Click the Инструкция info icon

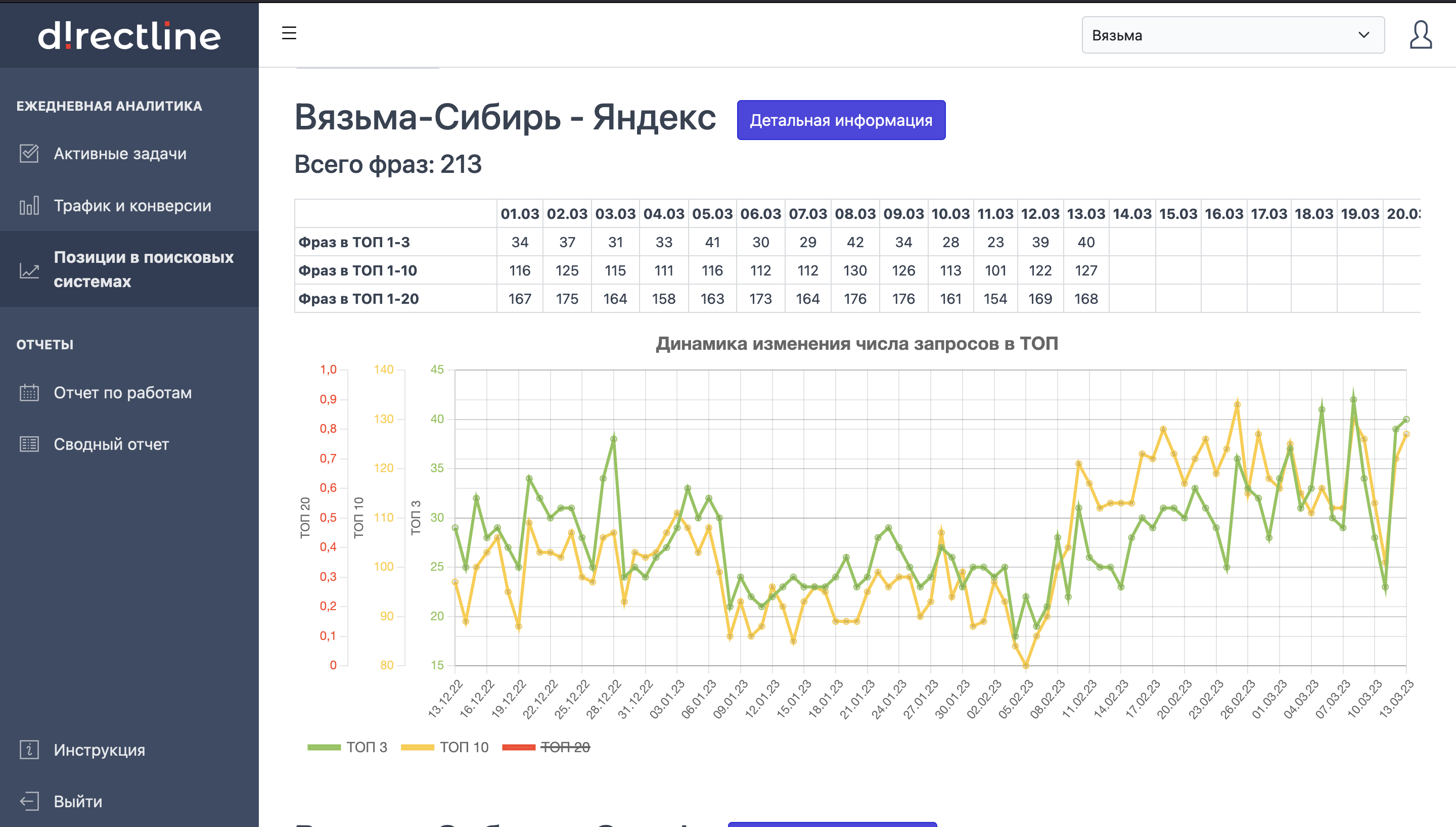coord(29,750)
